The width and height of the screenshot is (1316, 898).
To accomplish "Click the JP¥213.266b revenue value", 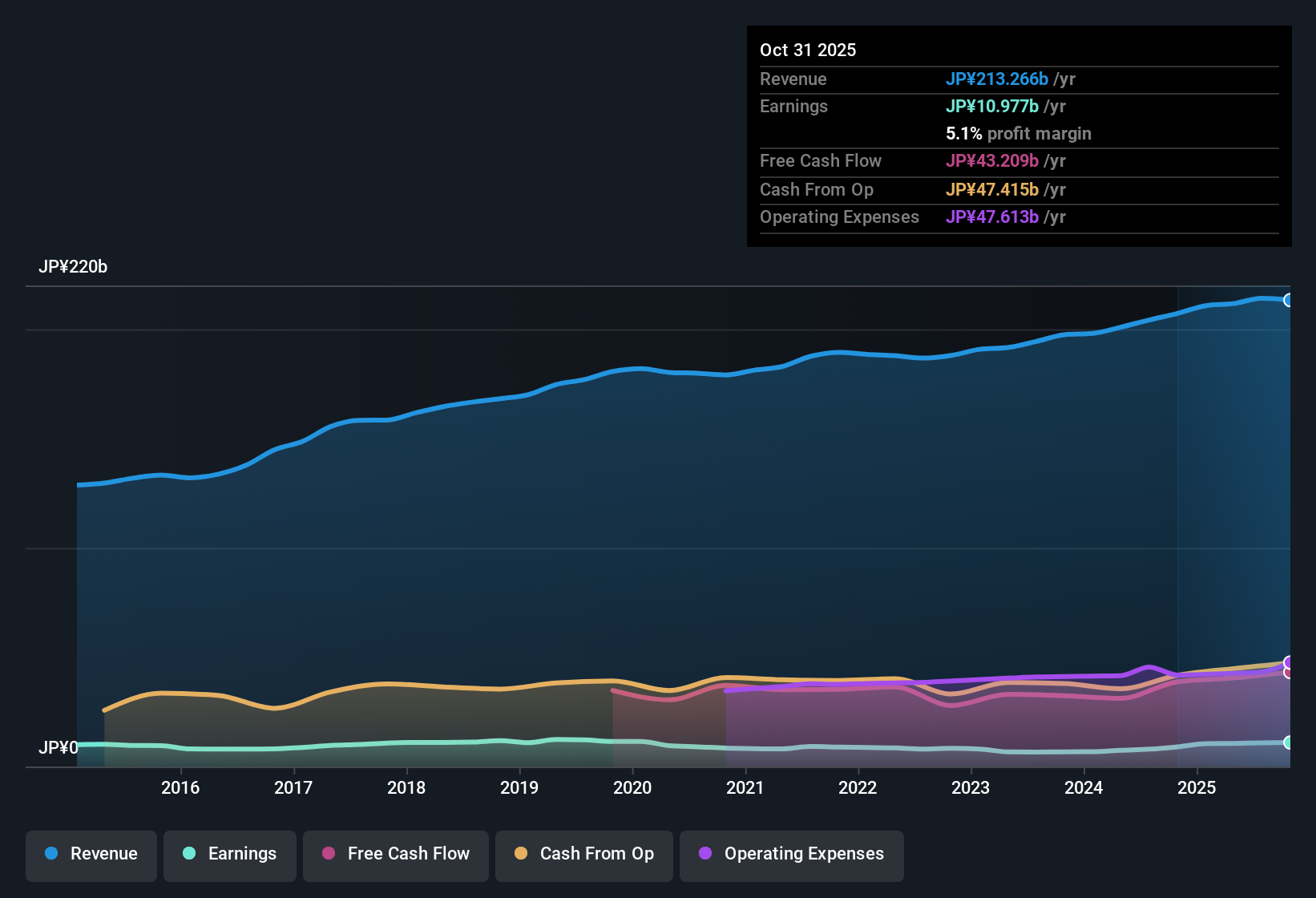I will 998,79.
